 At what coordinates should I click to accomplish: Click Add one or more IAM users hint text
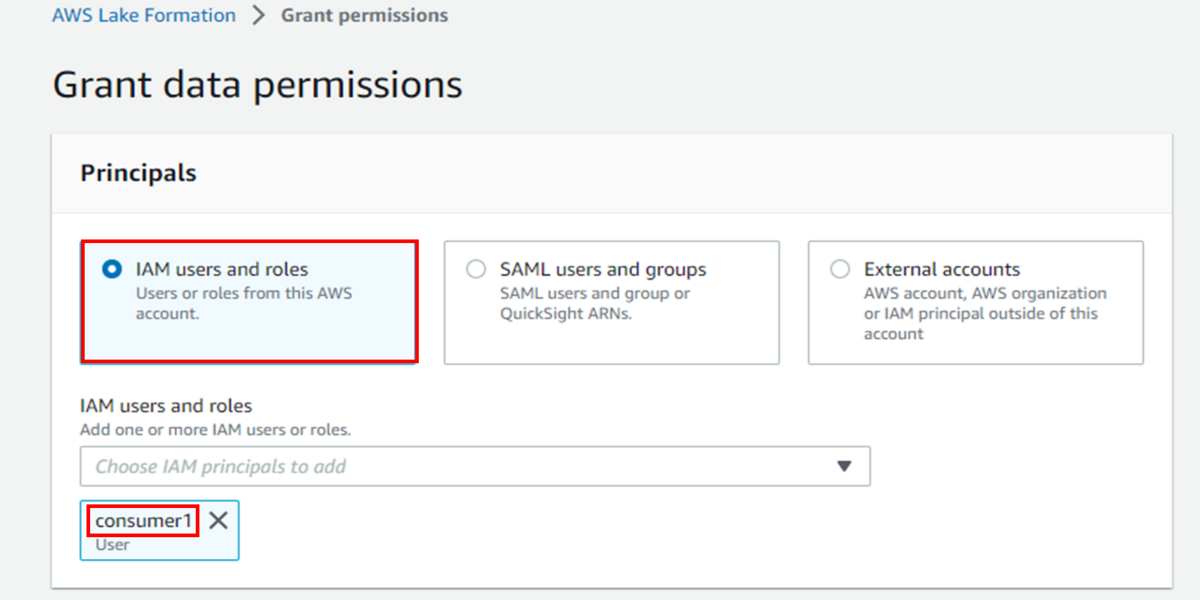(x=215, y=430)
